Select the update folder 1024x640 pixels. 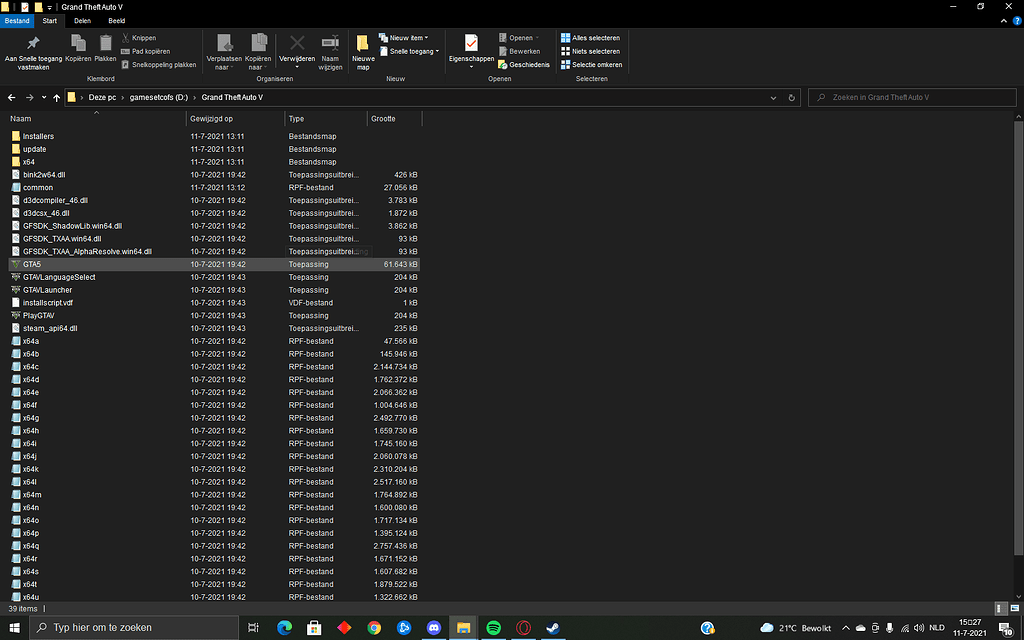point(214,149)
